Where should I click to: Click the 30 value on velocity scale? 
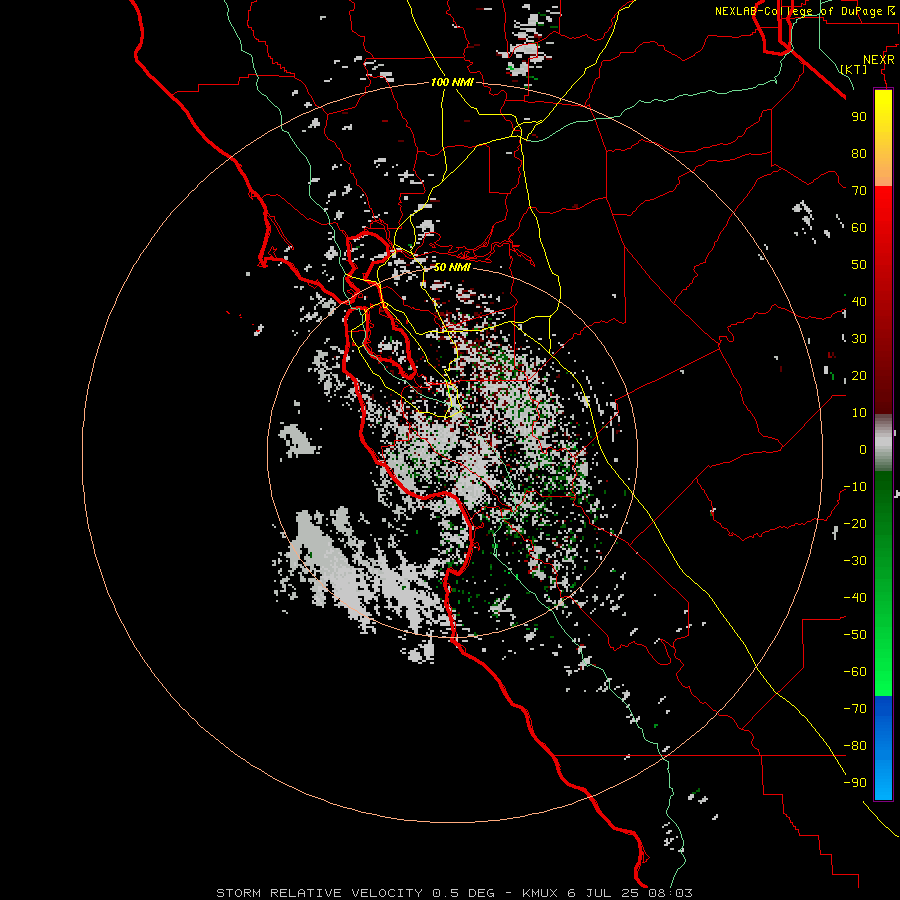pos(859,339)
